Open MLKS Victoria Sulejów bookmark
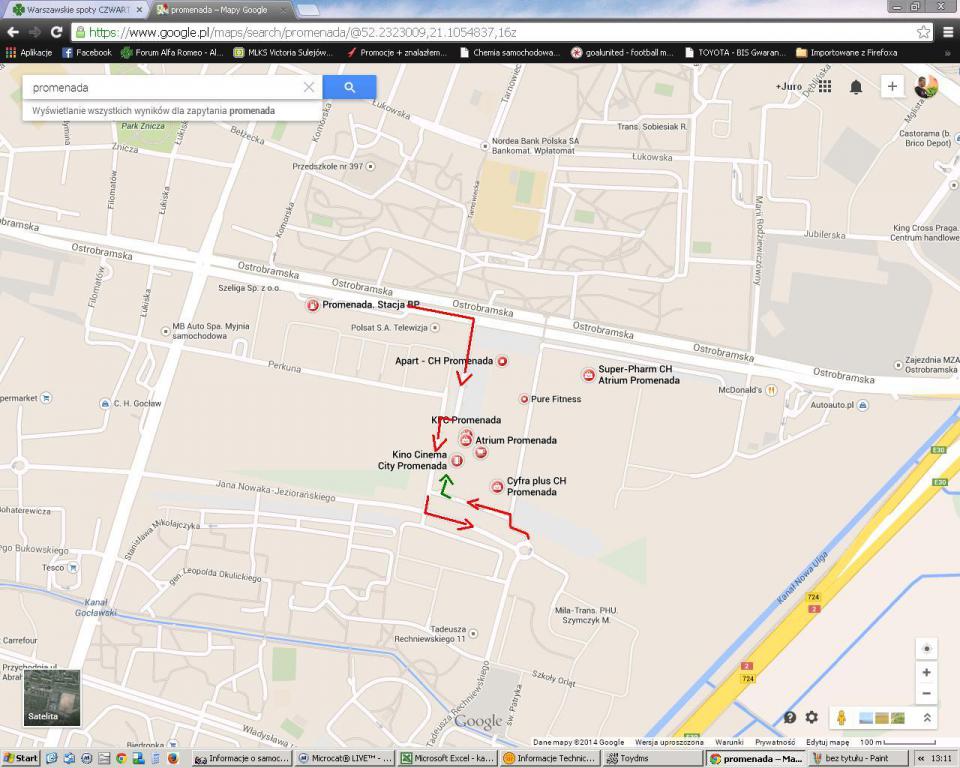 pos(283,53)
